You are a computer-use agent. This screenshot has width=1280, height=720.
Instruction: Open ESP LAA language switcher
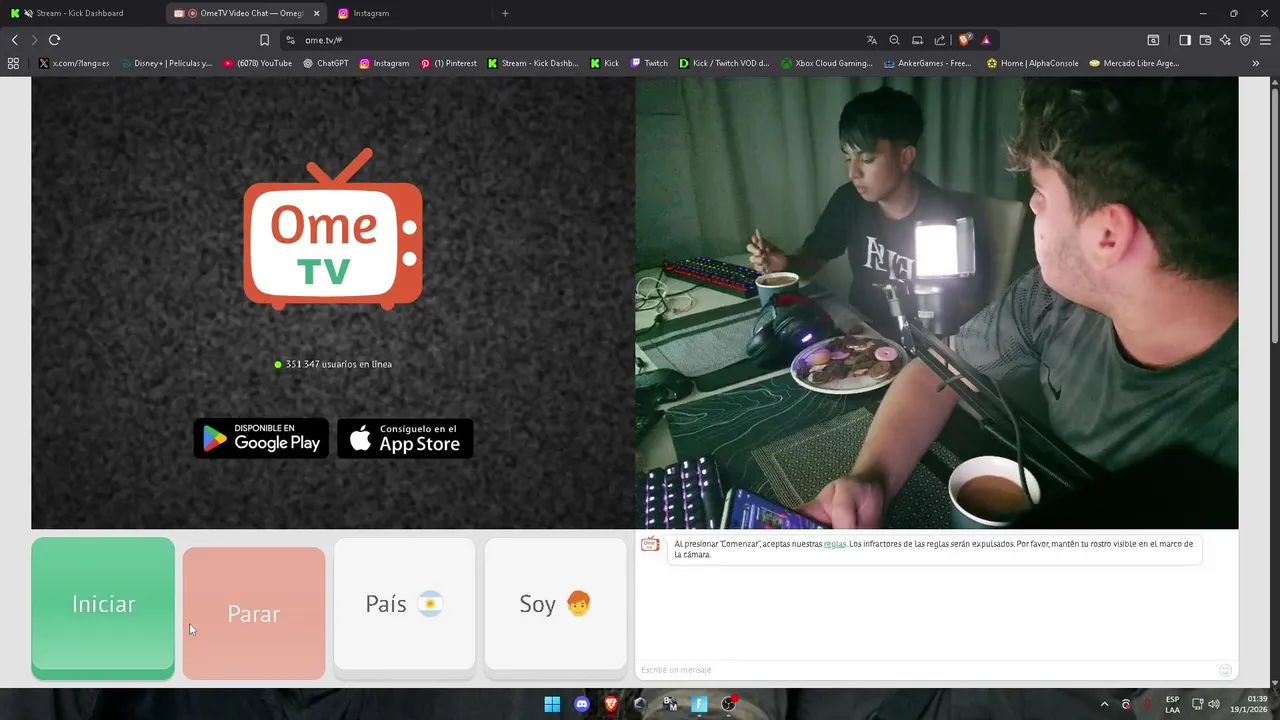point(1172,704)
